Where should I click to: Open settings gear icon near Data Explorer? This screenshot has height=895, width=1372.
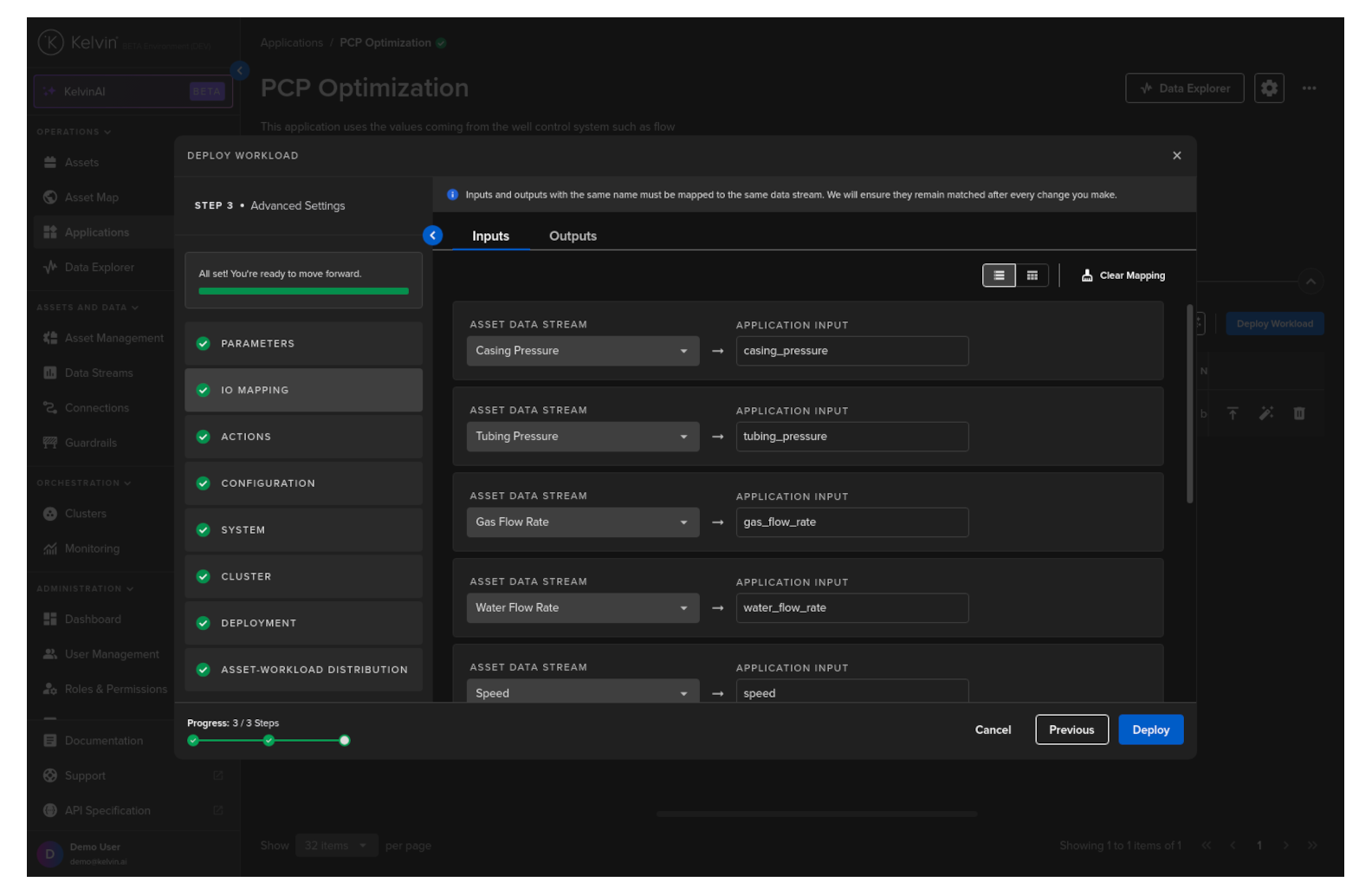coord(1269,88)
